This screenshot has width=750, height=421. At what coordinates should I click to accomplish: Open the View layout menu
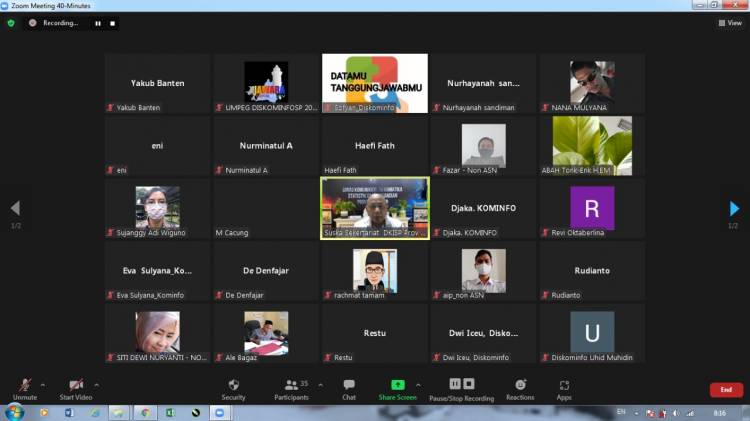(729, 23)
